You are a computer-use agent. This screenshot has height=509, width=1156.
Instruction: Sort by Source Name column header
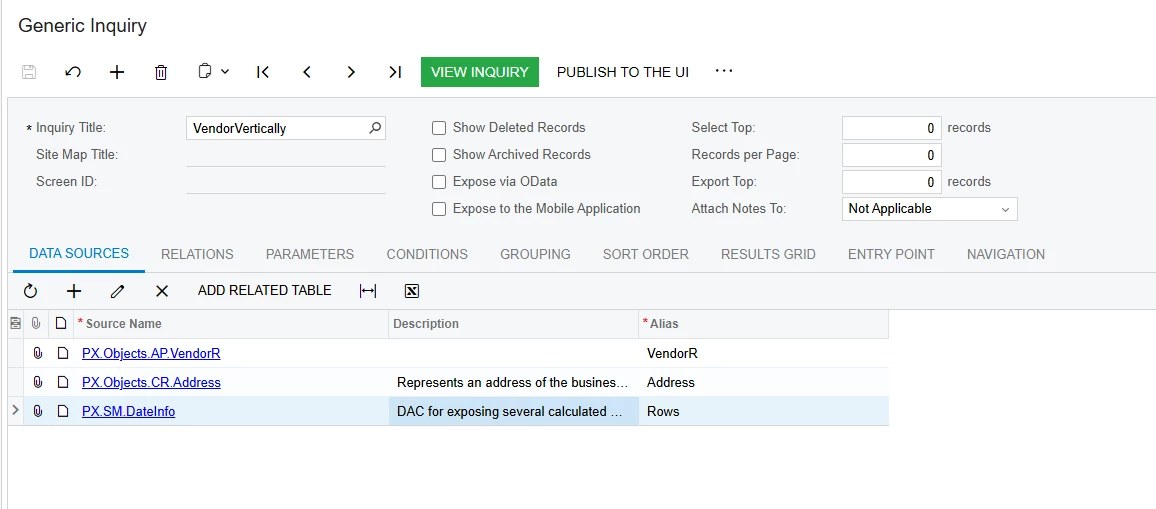231,324
